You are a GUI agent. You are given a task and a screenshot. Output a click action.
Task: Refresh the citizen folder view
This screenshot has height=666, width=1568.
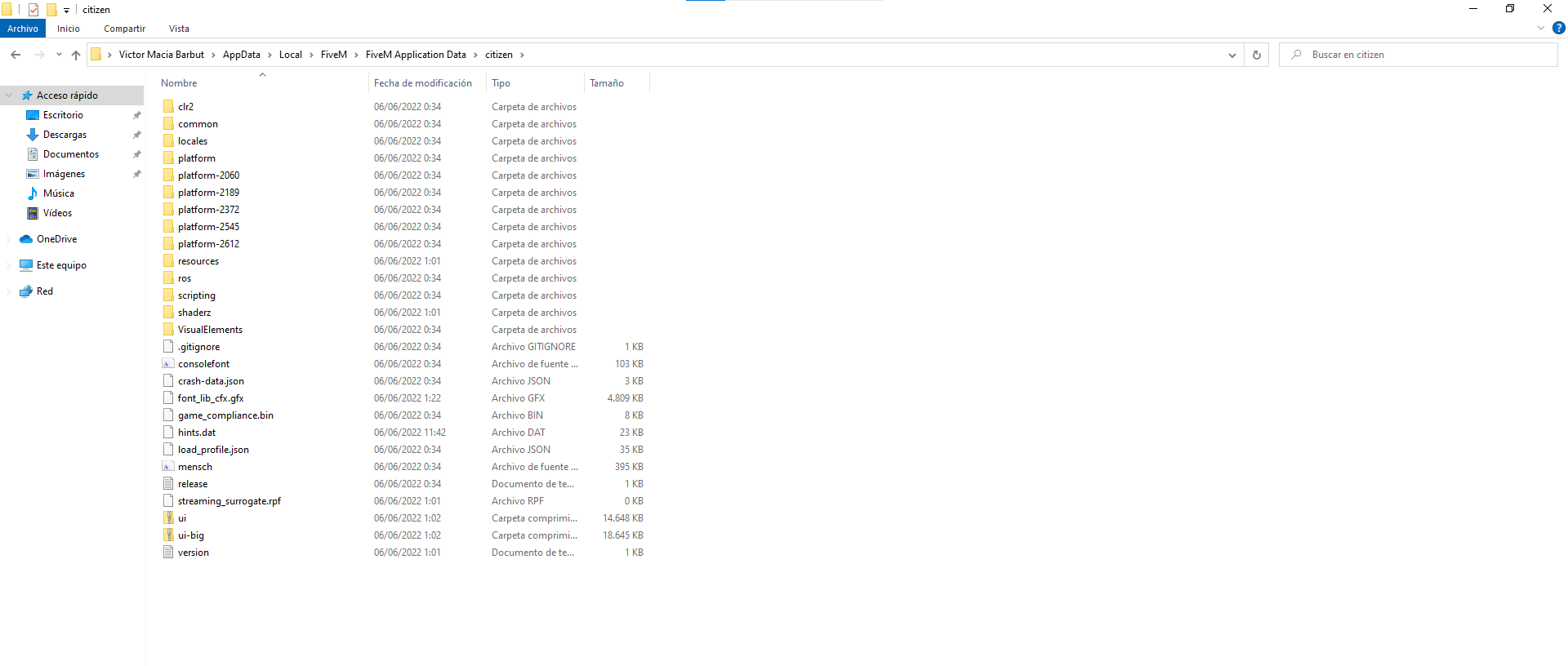click(1257, 55)
